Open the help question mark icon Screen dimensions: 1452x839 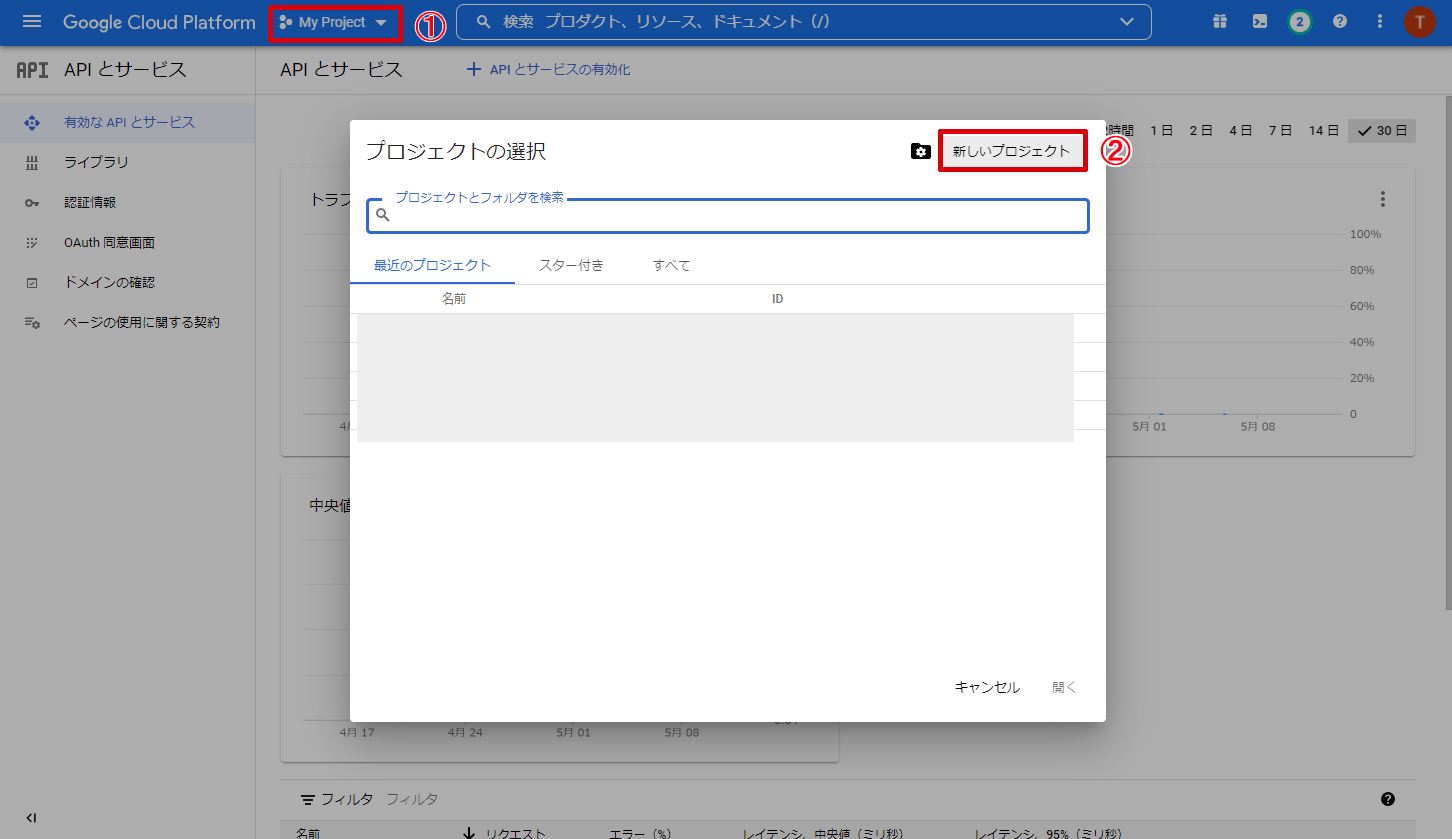pyautogui.click(x=1340, y=21)
